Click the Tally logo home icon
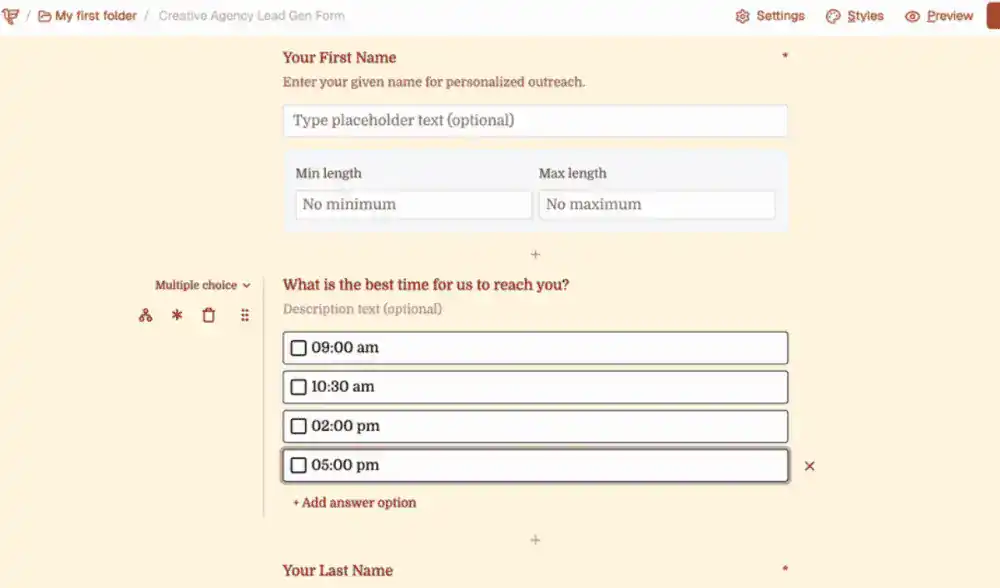Image resolution: width=1000 pixels, height=588 pixels. tap(11, 16)
